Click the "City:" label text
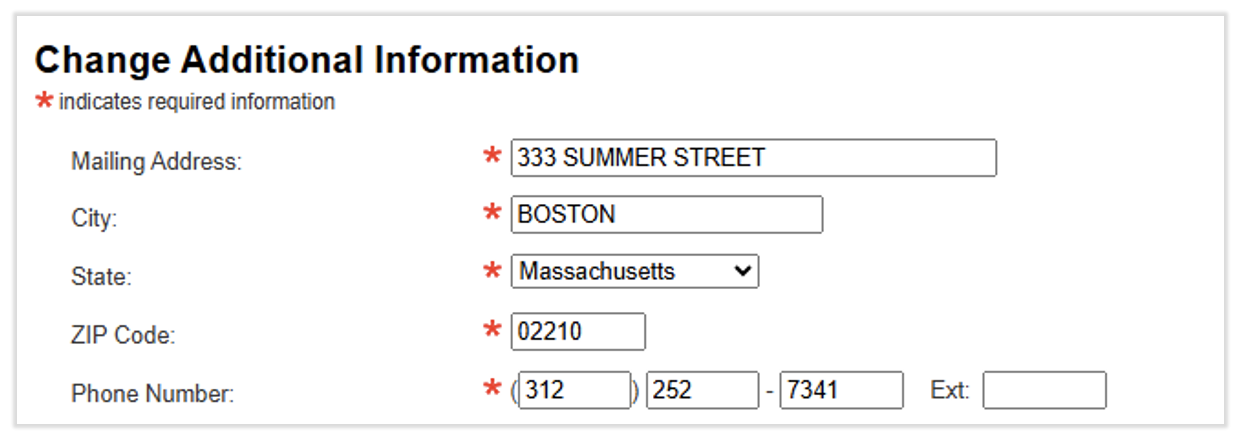The height and width of the screenshot is (438, 1240). (94, 219)
